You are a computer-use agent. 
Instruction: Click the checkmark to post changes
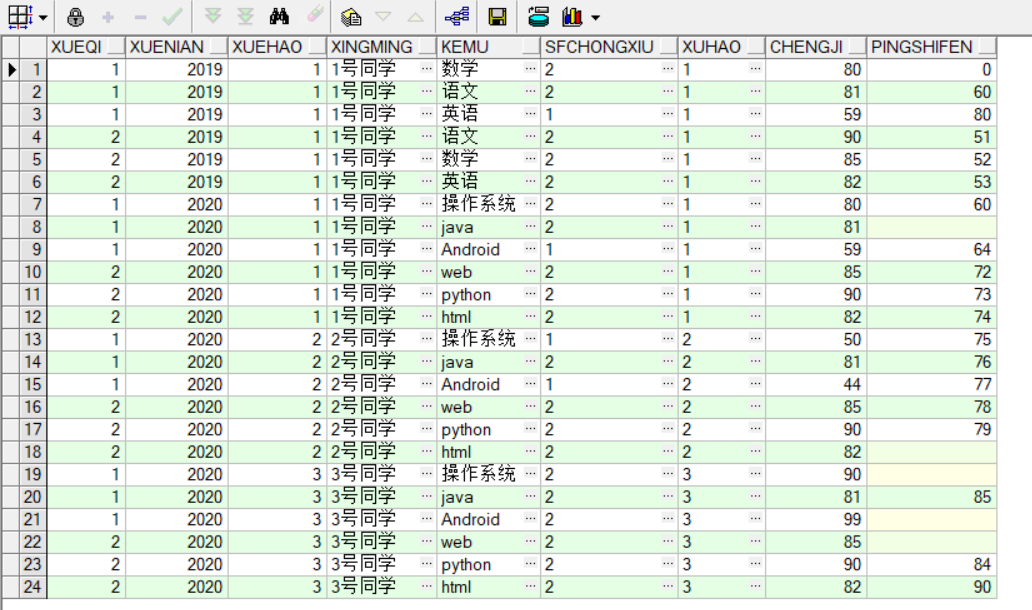pyautogui.click(x=172, y=17)
